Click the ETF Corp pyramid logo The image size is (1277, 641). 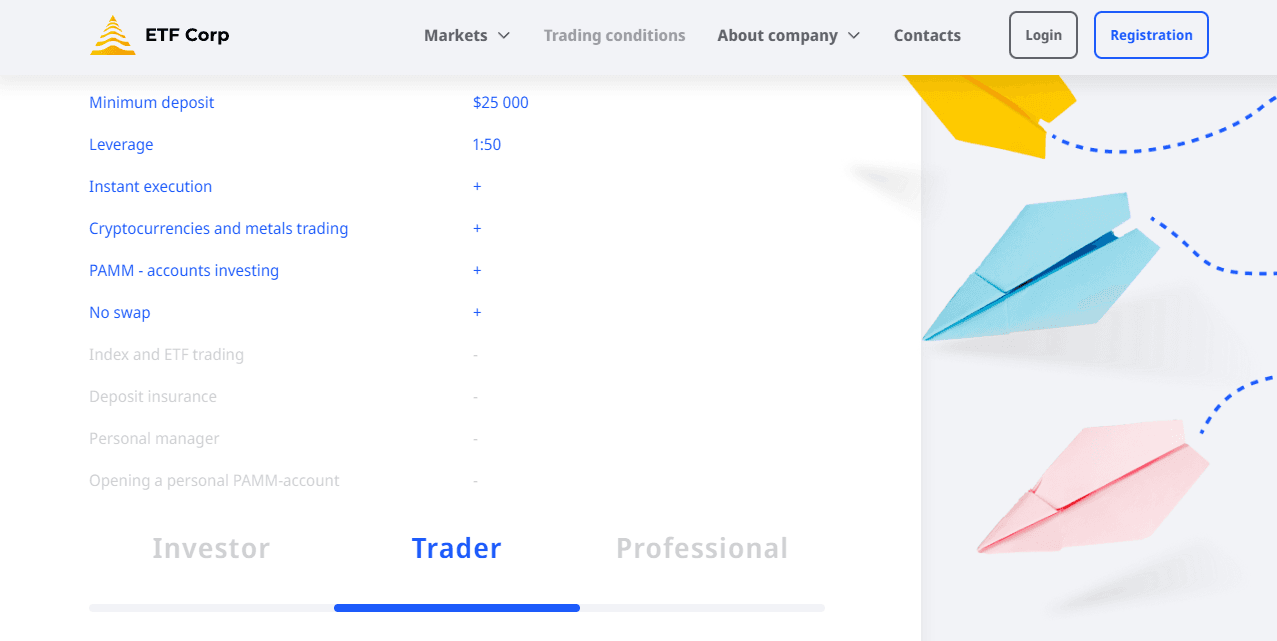pos(112,35)
